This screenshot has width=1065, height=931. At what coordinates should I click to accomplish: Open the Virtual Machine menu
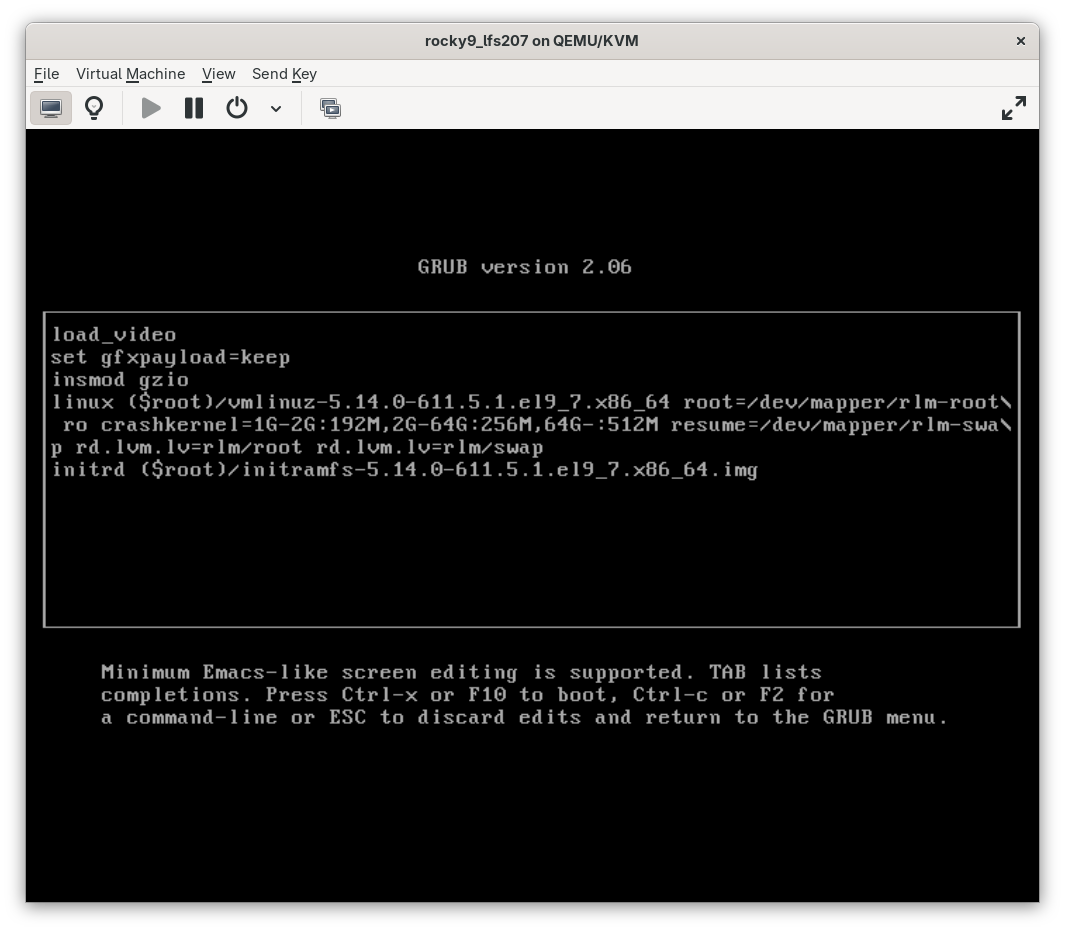tap(130, 74)
